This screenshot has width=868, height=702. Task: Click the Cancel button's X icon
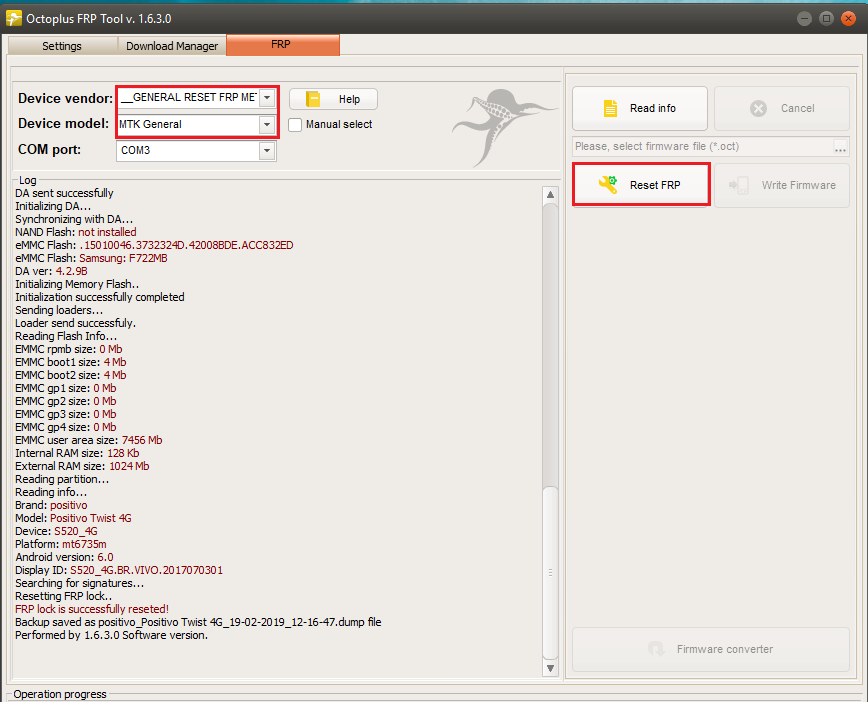click(758, 108)
